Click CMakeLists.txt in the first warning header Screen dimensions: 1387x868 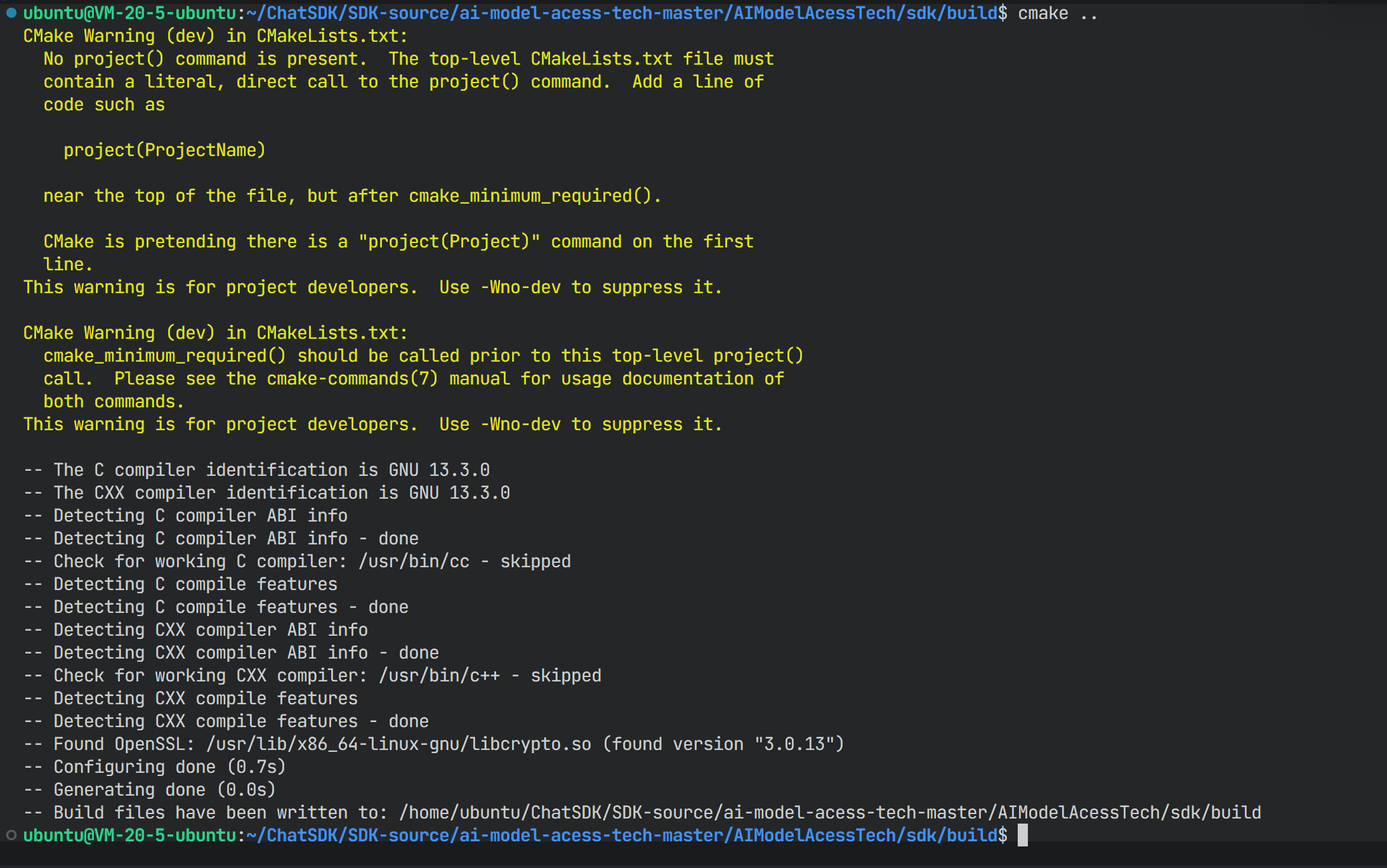tap(327, 36)
